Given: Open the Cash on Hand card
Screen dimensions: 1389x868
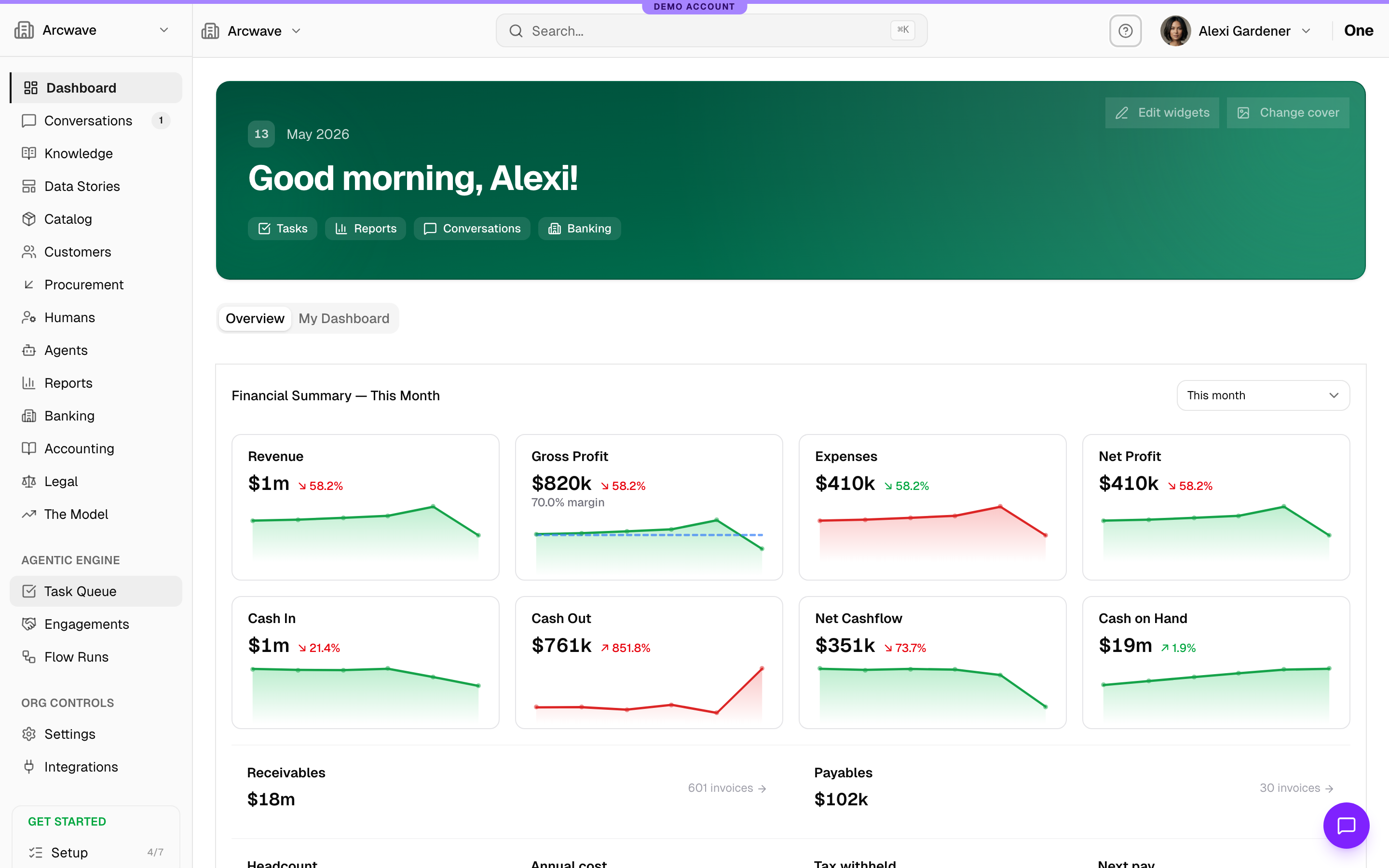Looking at the screenshot, I should point(1216,663).
